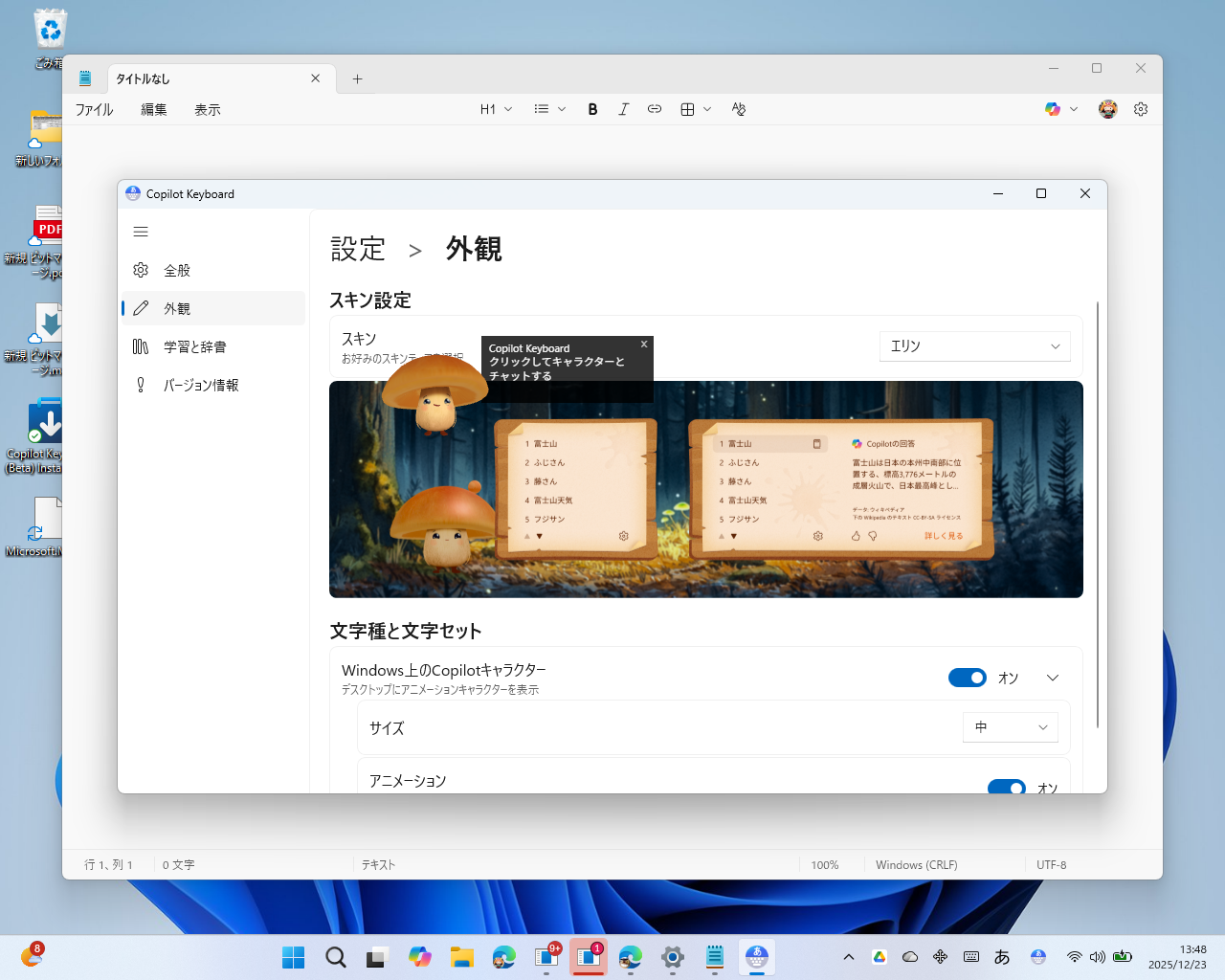Click the Copilot icon in Notepad toolbar

1053,108
